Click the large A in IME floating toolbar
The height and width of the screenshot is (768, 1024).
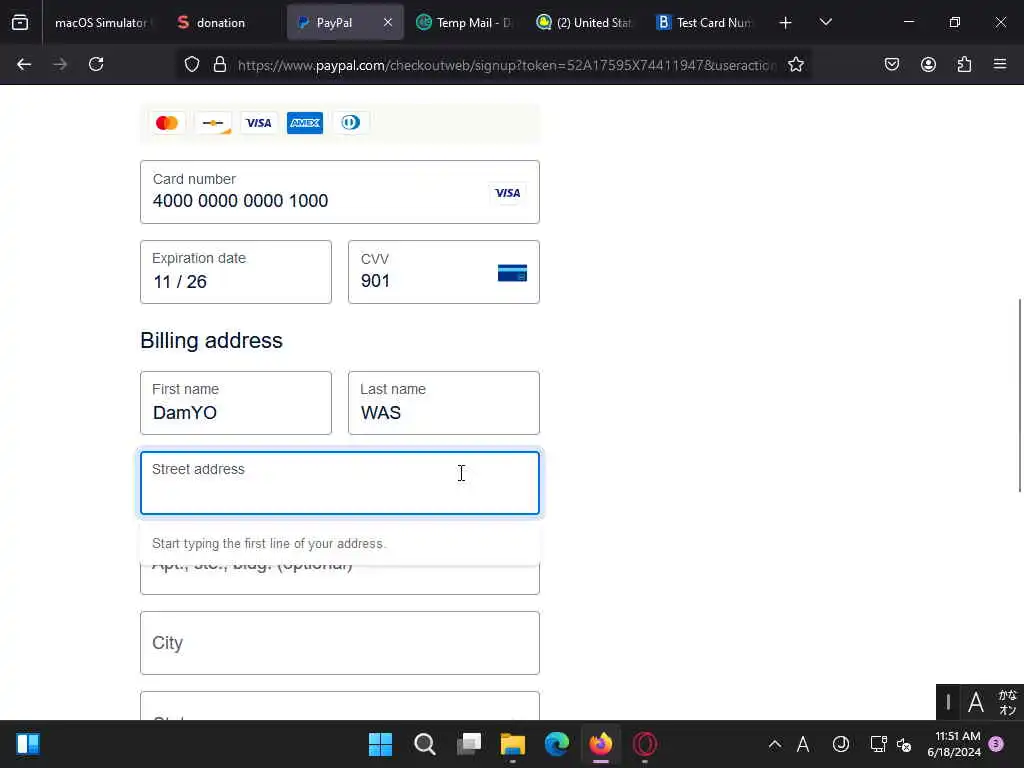(x=976, y=703)
